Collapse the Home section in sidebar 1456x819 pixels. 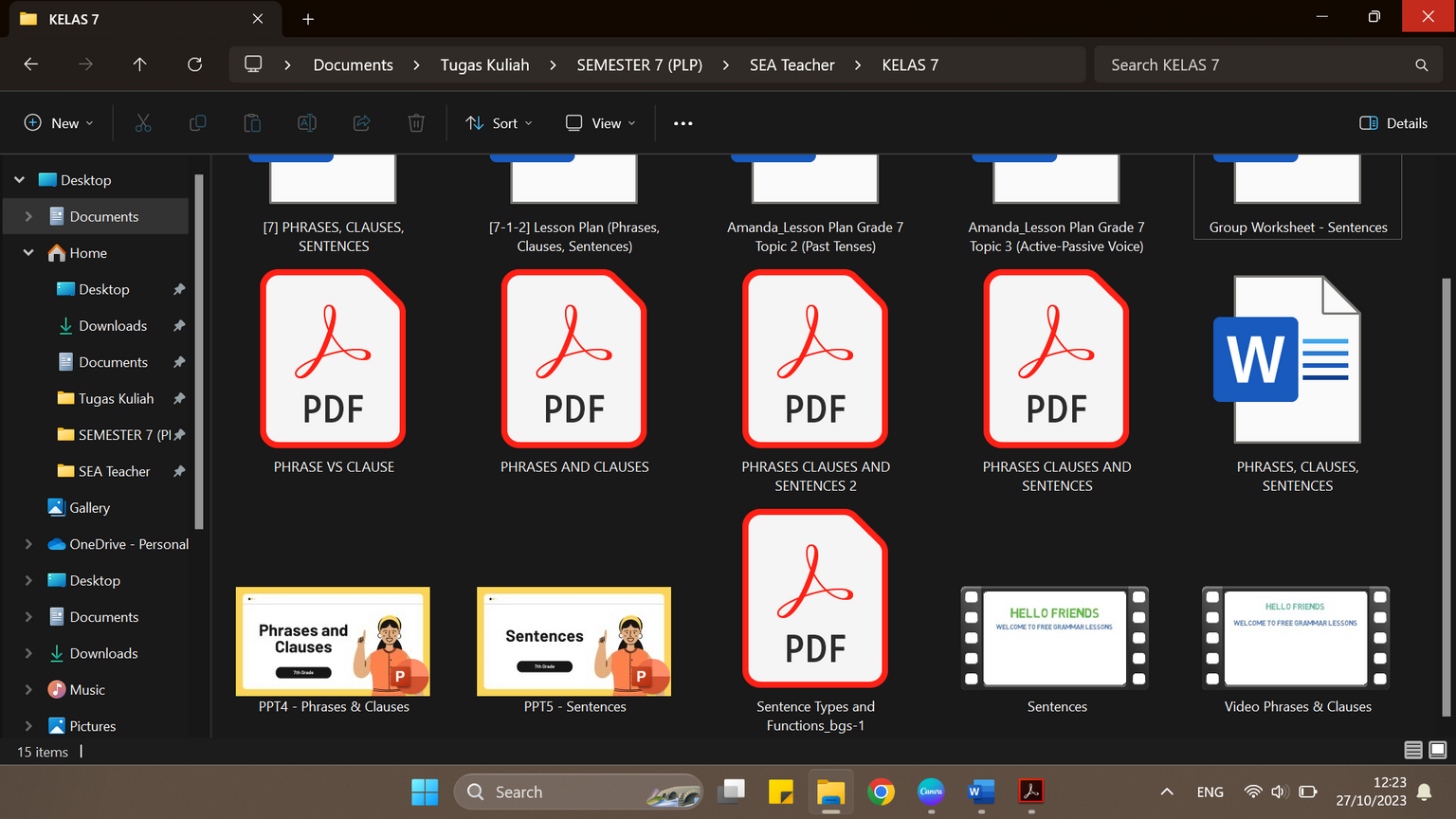click(28, 253)
